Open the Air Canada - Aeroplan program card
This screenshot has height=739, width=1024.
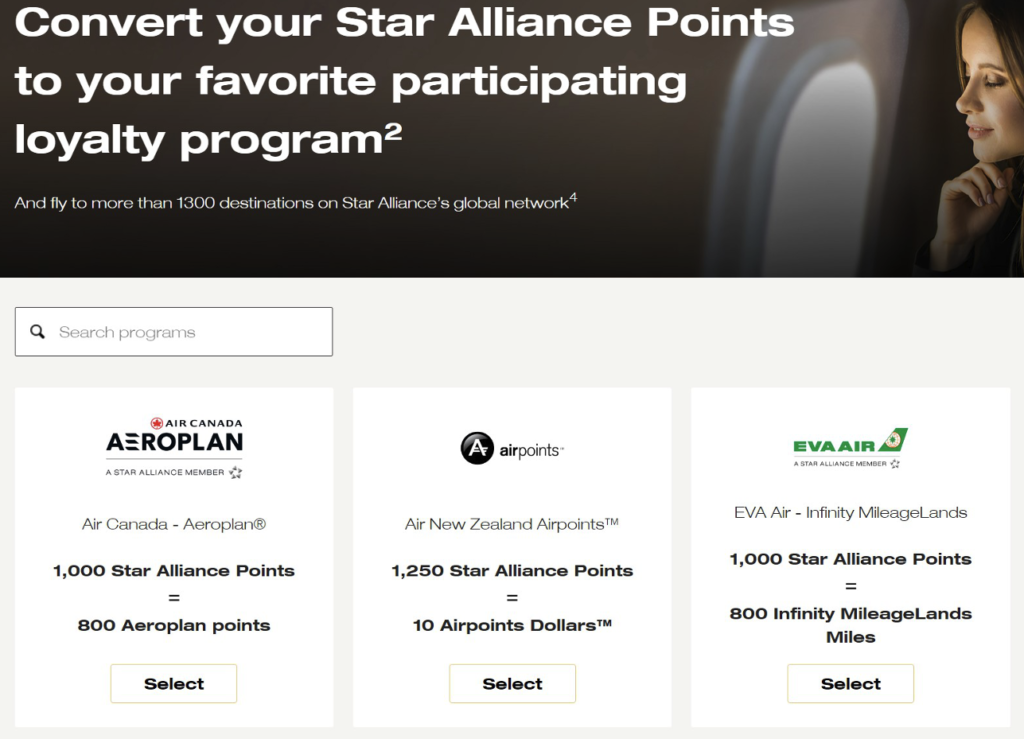(x=173, y=556)
